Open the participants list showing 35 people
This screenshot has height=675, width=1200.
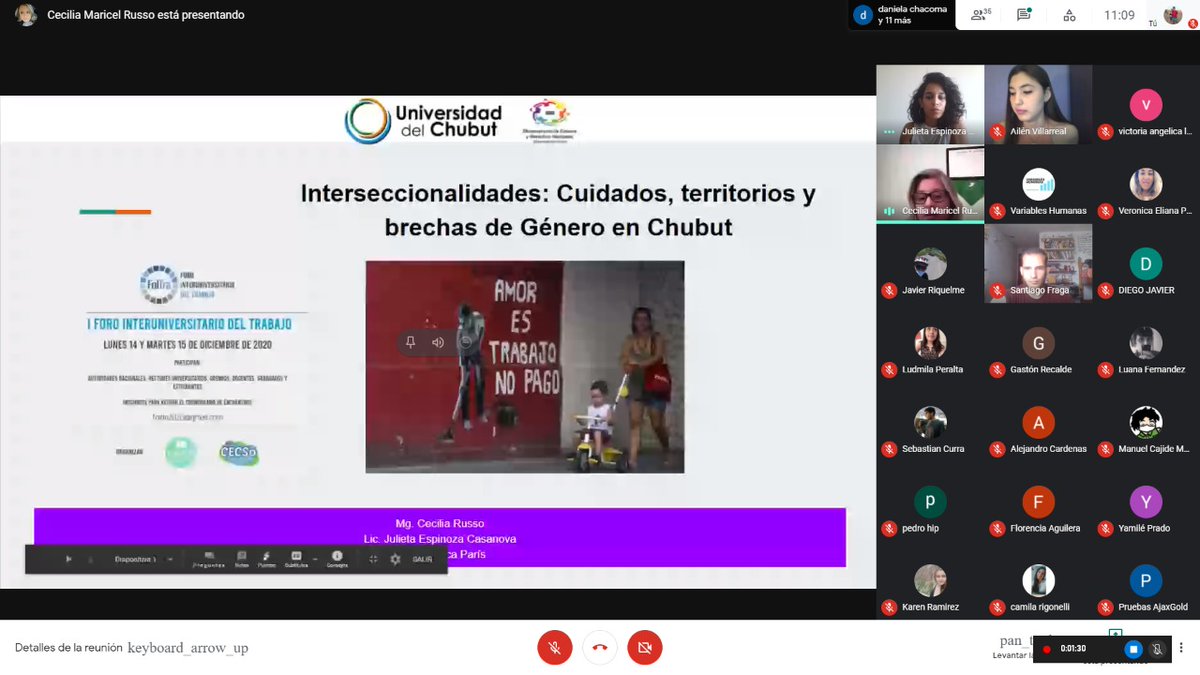pos(980,15)
